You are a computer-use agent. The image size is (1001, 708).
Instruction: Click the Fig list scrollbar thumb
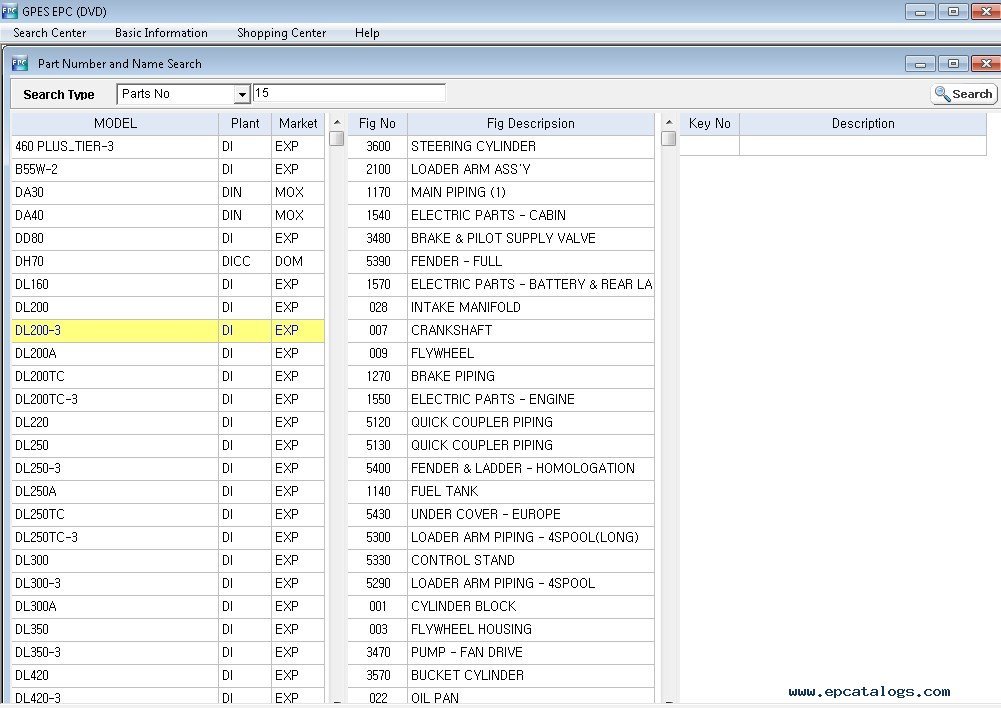[x=668, y=139]
